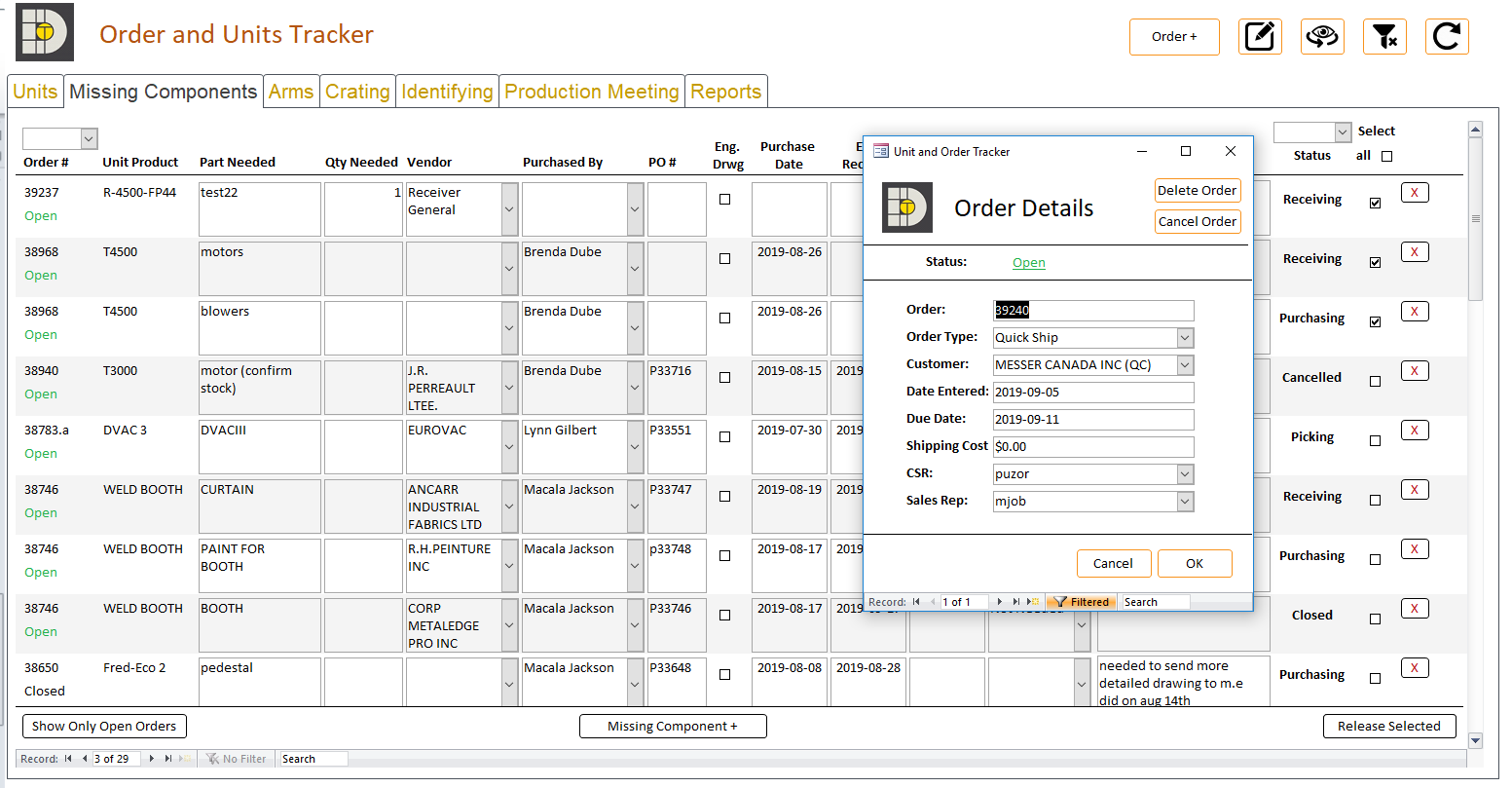Viewport: 1512px width, 788px height.
Task: Switch to the Arms tab
Action: (x=291, y=92)
